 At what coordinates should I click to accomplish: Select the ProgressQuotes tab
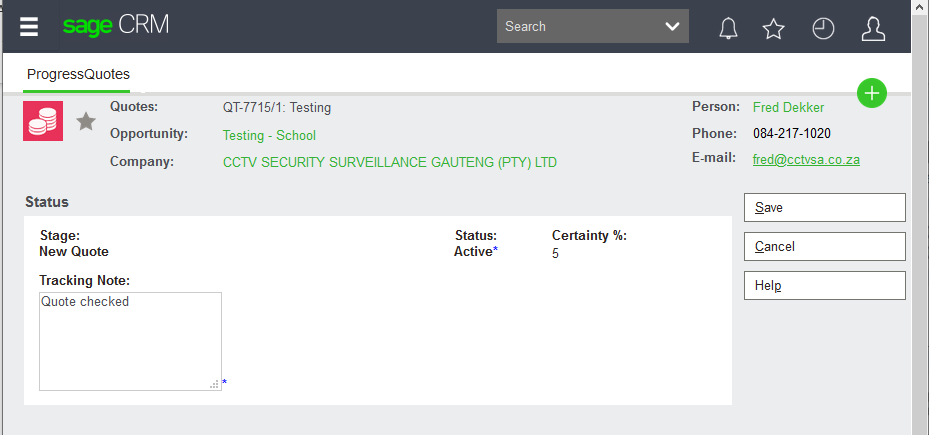click(x=78, y=74)
